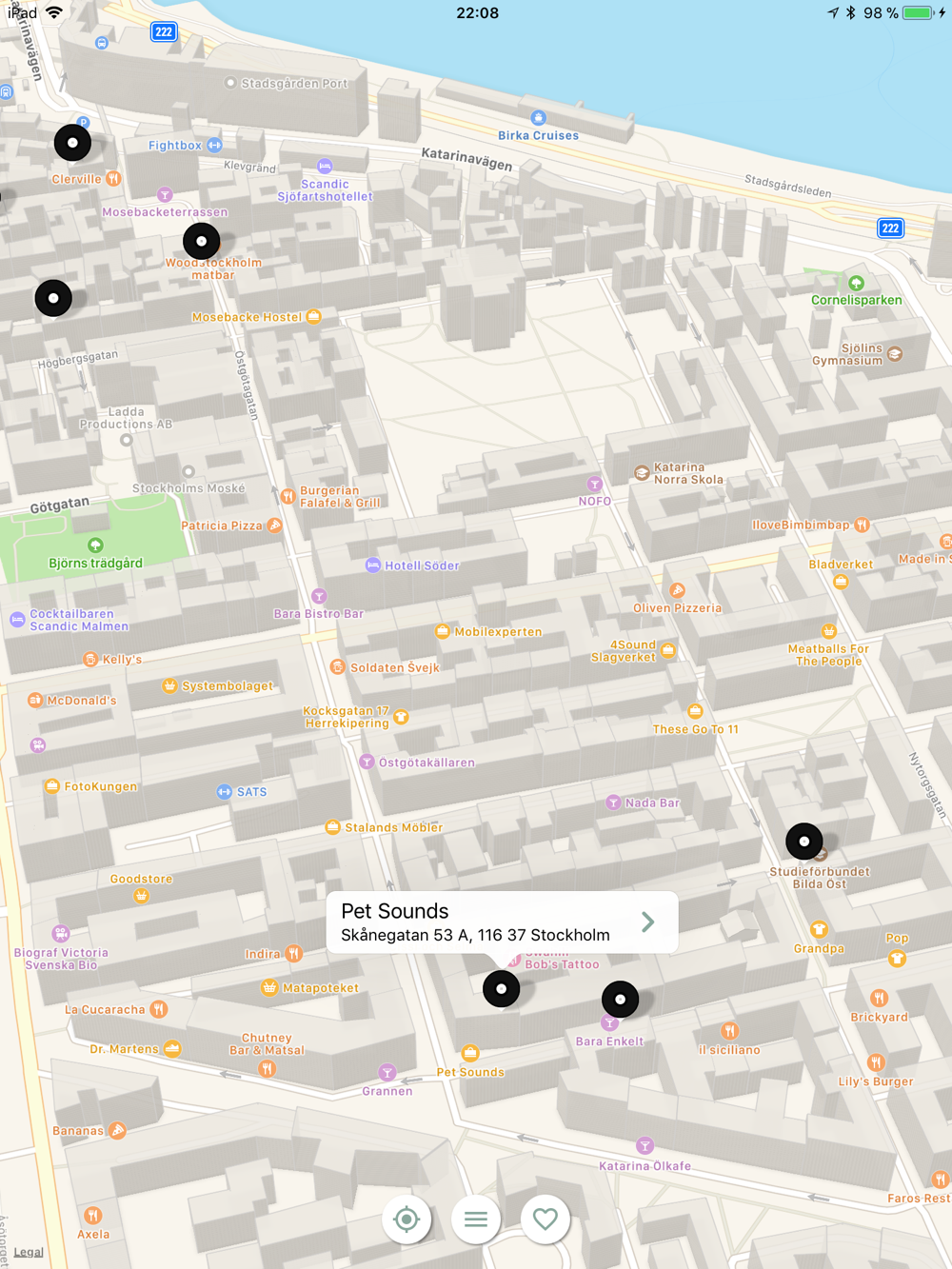Tap the Hotell Söder bed icon
The width and height of the screenshot is (952, 1269).
tap(373, 565)
